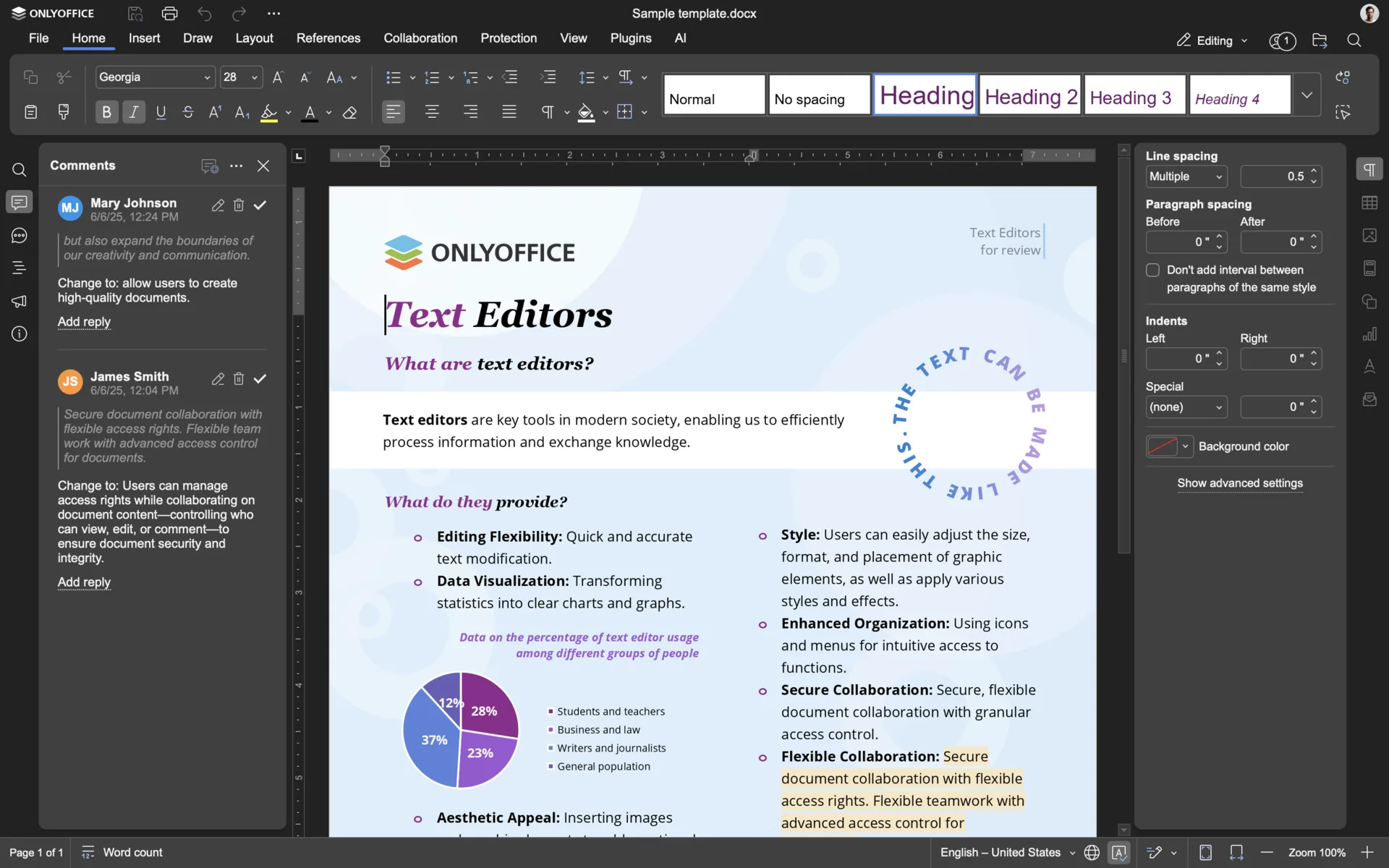The width and height of the screenshot is (1389, 868).
Task: Open the Chart settings panel
Action: pyautogui.click(x=1369, y=334)
